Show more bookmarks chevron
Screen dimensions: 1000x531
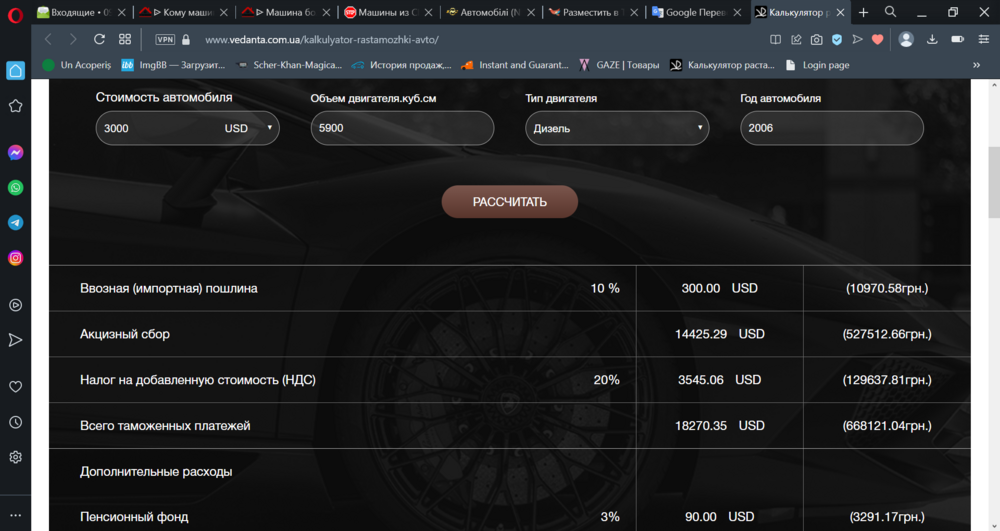(x=976, y=65)
